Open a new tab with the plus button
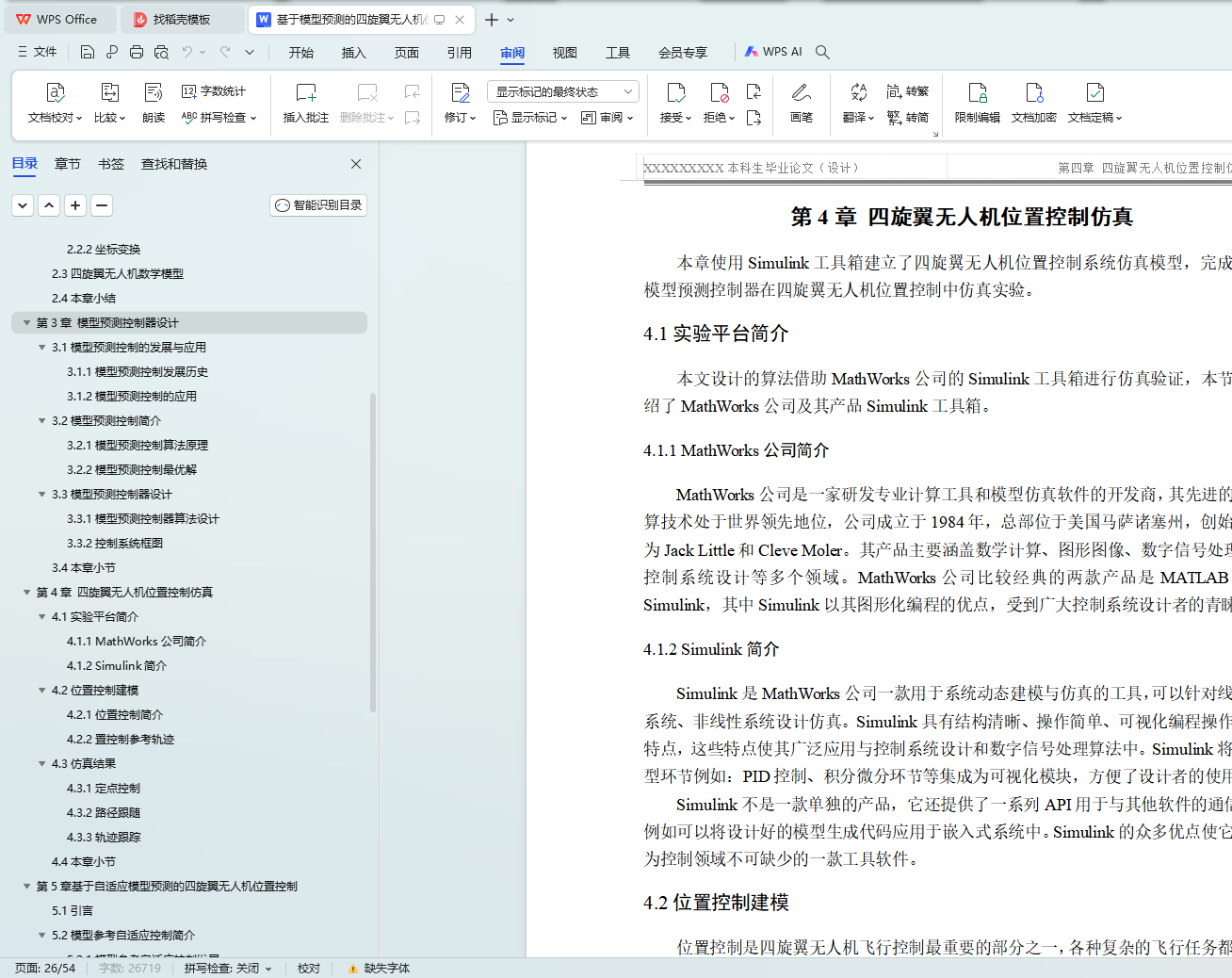Screen dimensions: 1232x978 [492, 19]
